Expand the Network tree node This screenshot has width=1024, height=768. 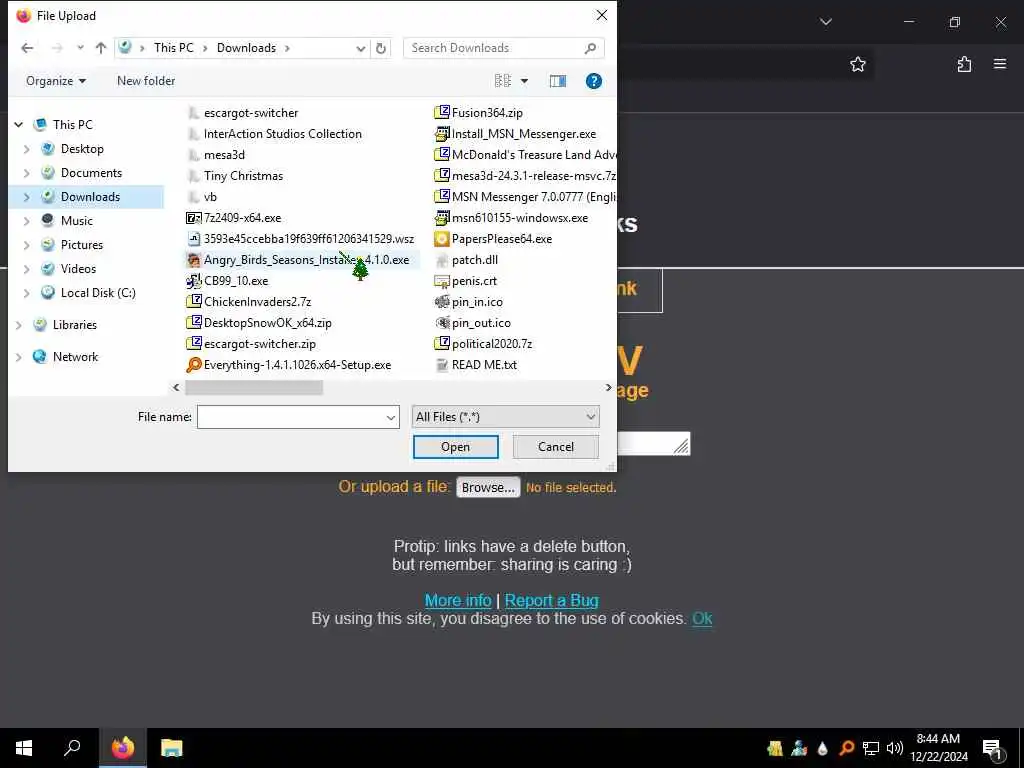[x=19, y=357]
